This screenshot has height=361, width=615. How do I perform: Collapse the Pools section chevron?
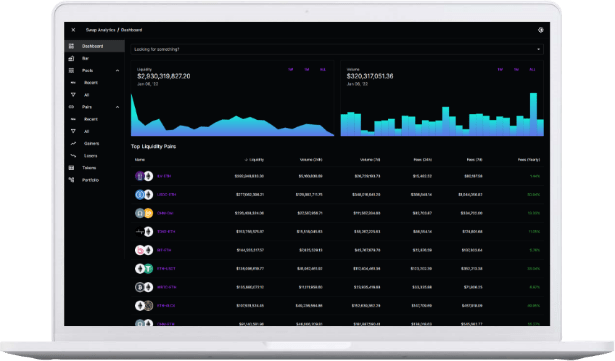117,71
